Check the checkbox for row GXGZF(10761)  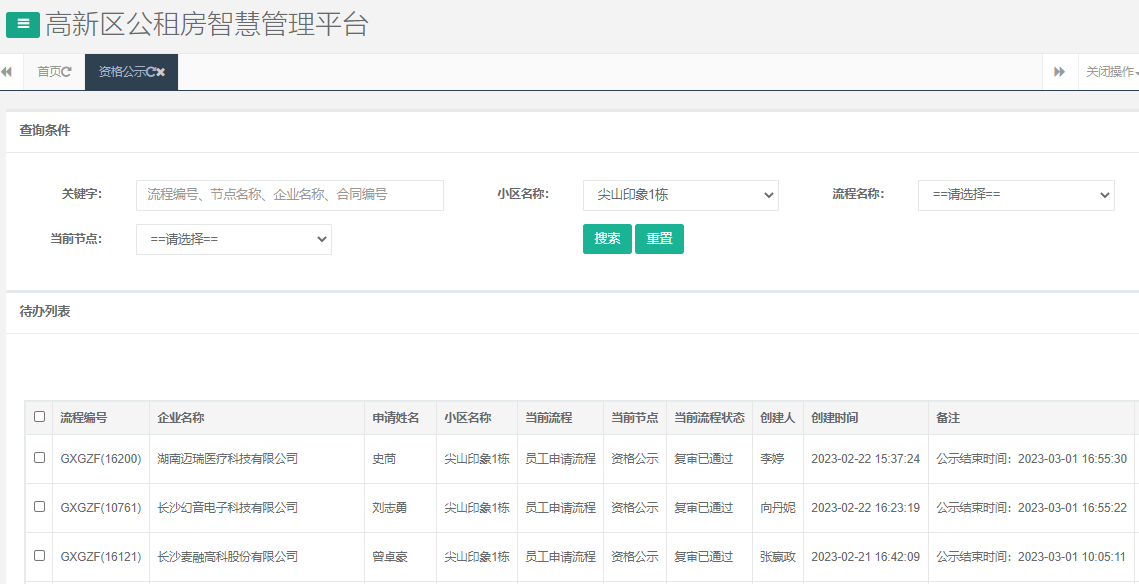point(38,507)
